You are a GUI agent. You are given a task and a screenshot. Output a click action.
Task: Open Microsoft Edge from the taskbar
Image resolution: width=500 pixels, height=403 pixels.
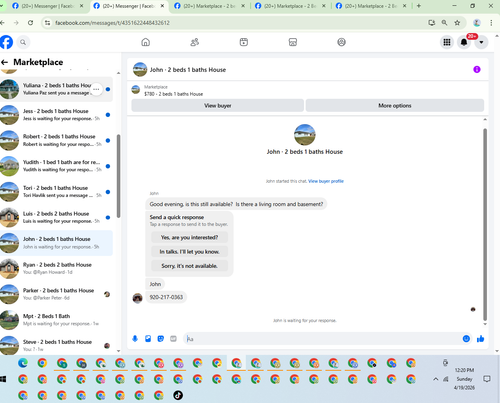click(23, 363)
